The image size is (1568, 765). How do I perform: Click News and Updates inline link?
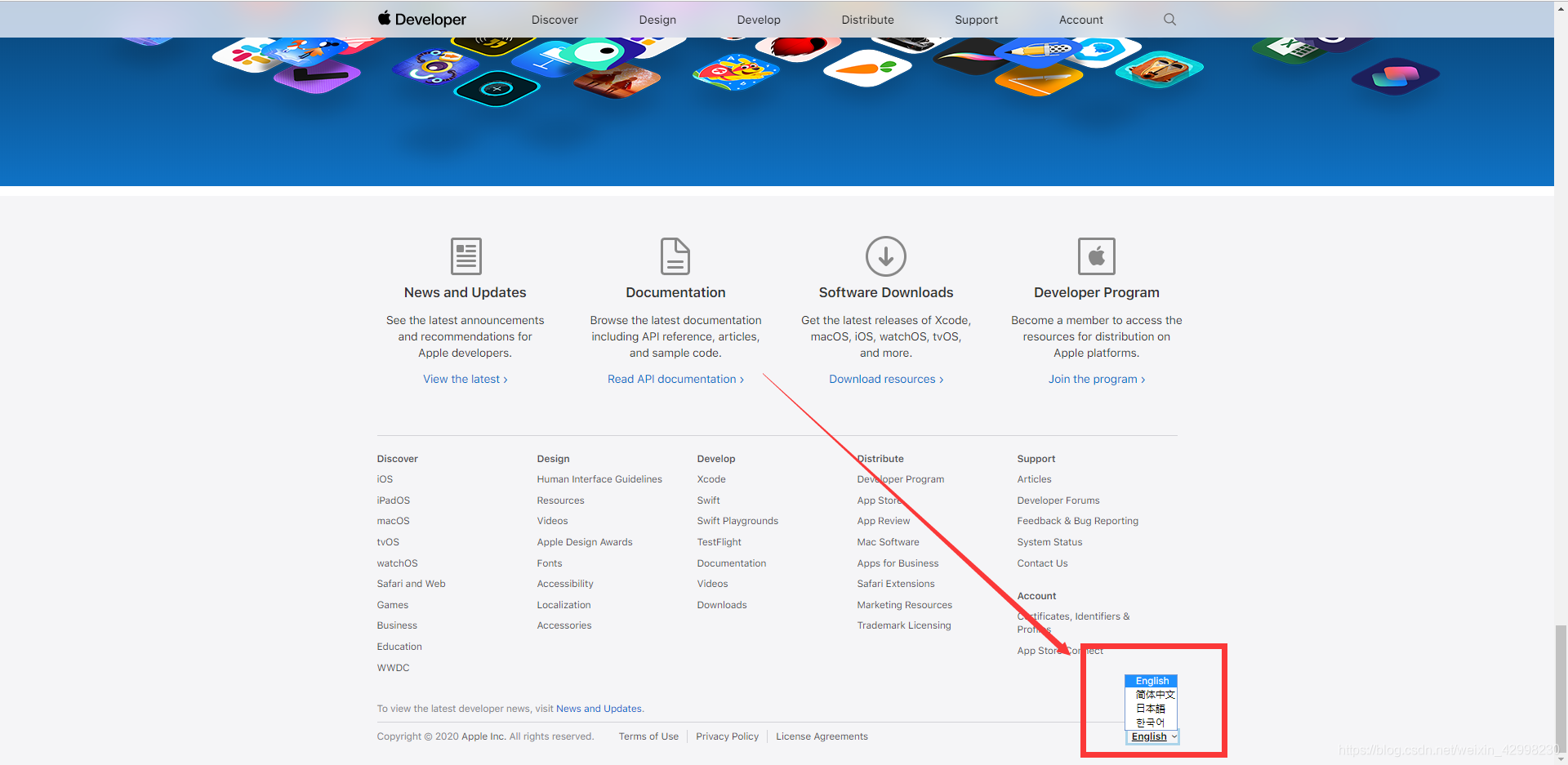pos(599,709)
